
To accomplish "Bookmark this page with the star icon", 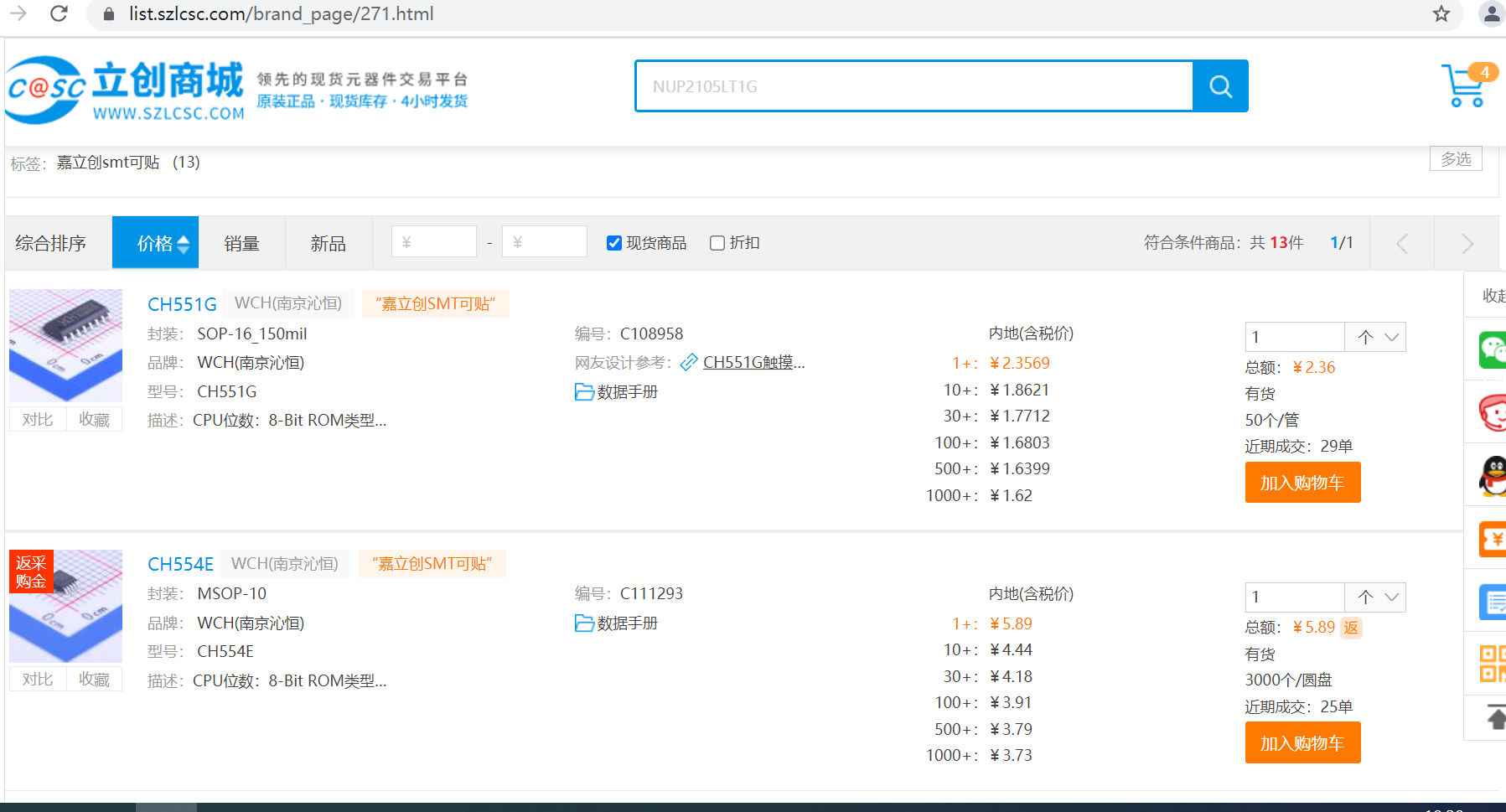I will click(1441, 13).
